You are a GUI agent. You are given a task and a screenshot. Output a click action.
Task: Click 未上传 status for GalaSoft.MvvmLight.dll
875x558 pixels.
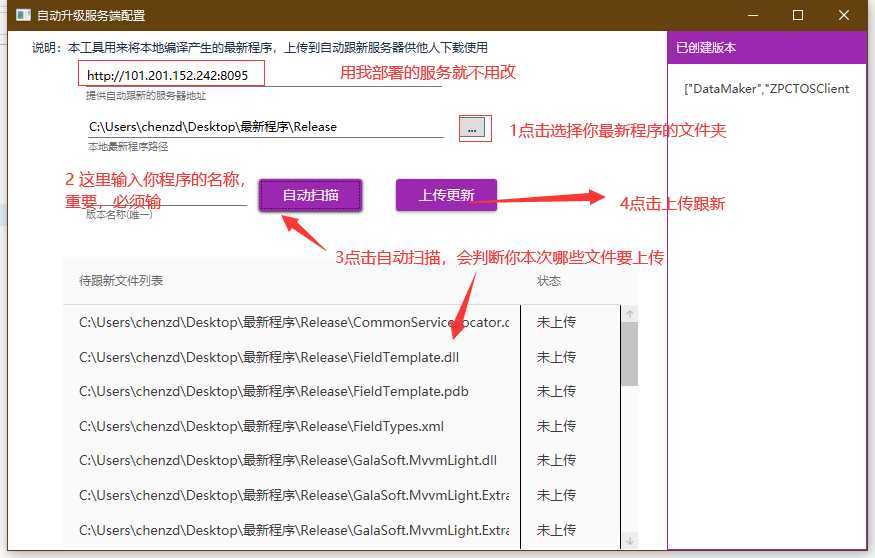click(x=556, y=461)
